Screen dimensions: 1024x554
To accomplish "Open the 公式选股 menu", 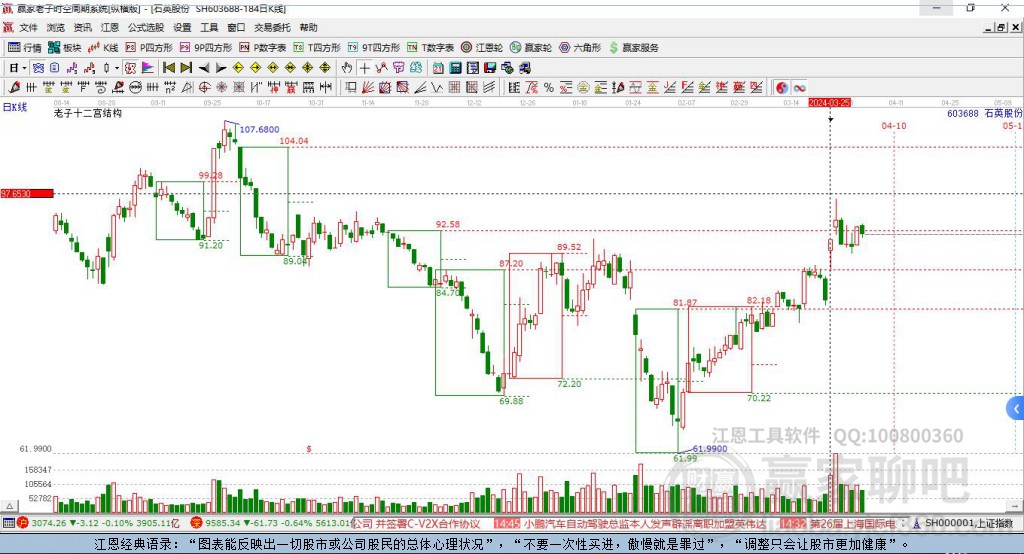I will point(146,27).
